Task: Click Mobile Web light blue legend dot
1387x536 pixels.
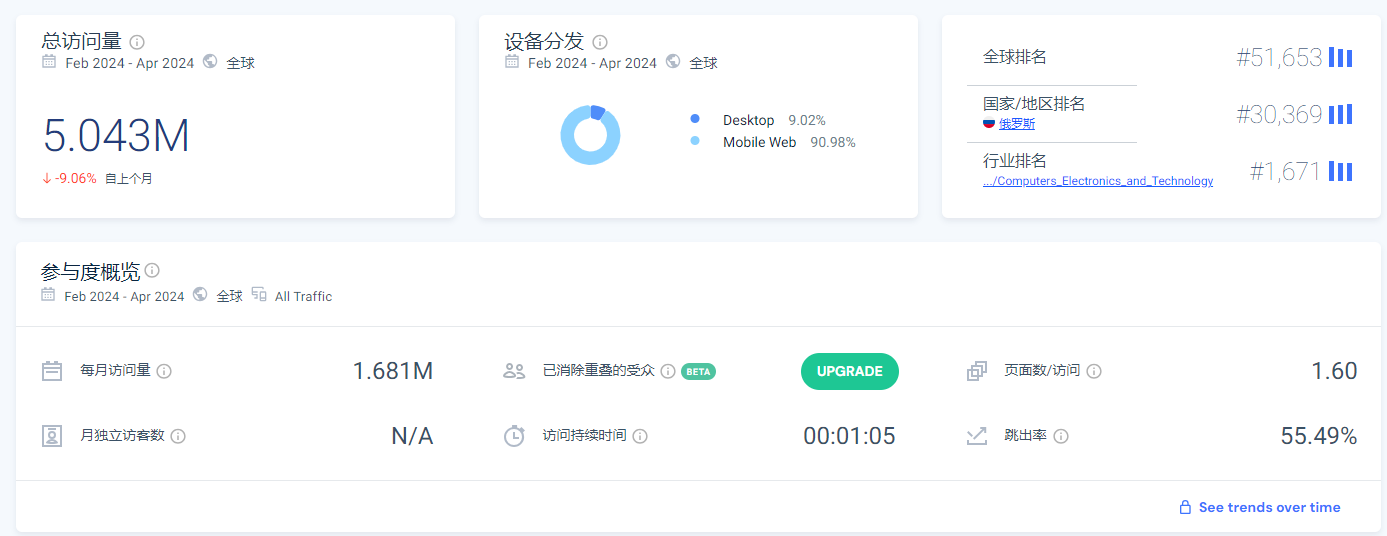Action: pyautogui.click(x=695, y=141)
